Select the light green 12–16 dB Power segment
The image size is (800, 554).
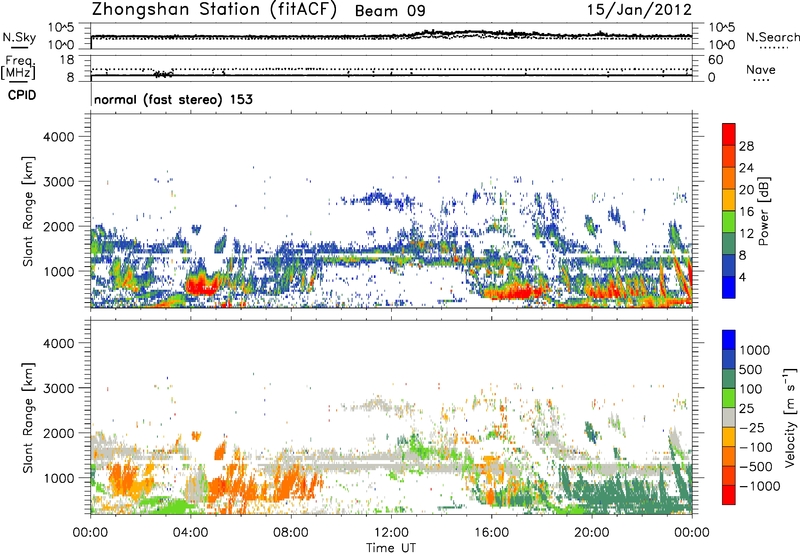[729, 222]
